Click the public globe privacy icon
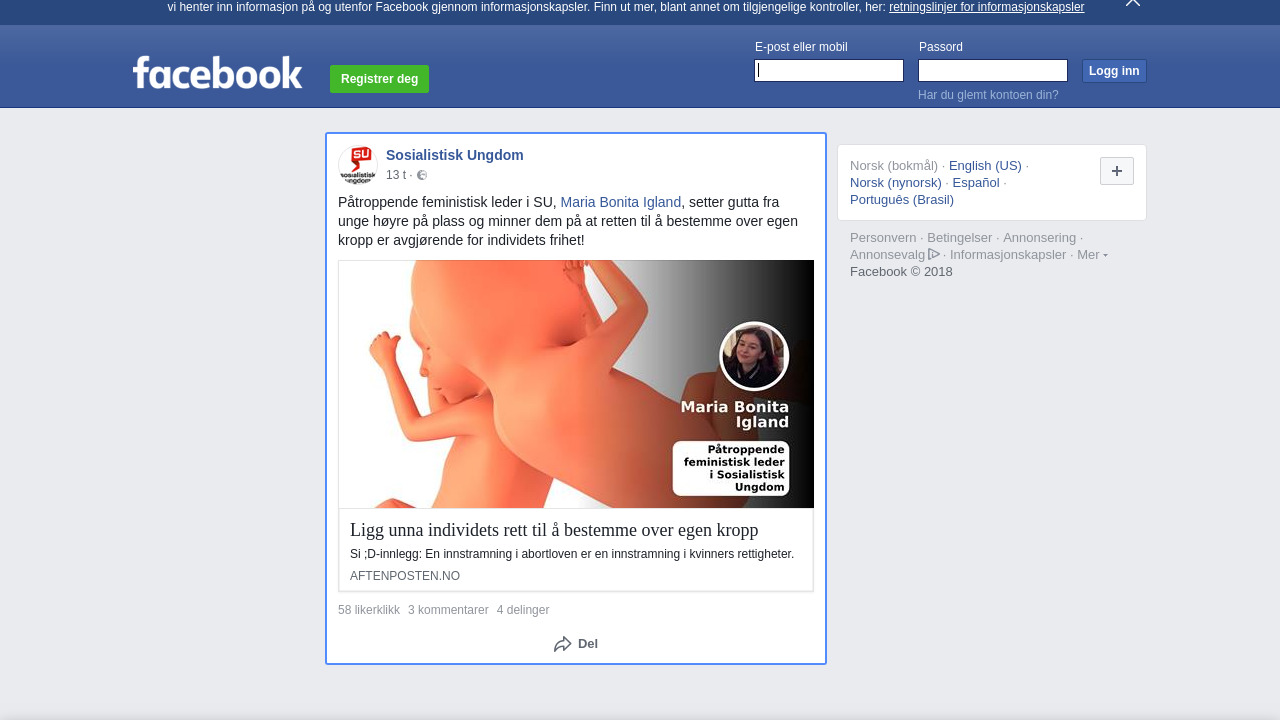This screenshot has width=1280, height=720. tap(422, 175)
